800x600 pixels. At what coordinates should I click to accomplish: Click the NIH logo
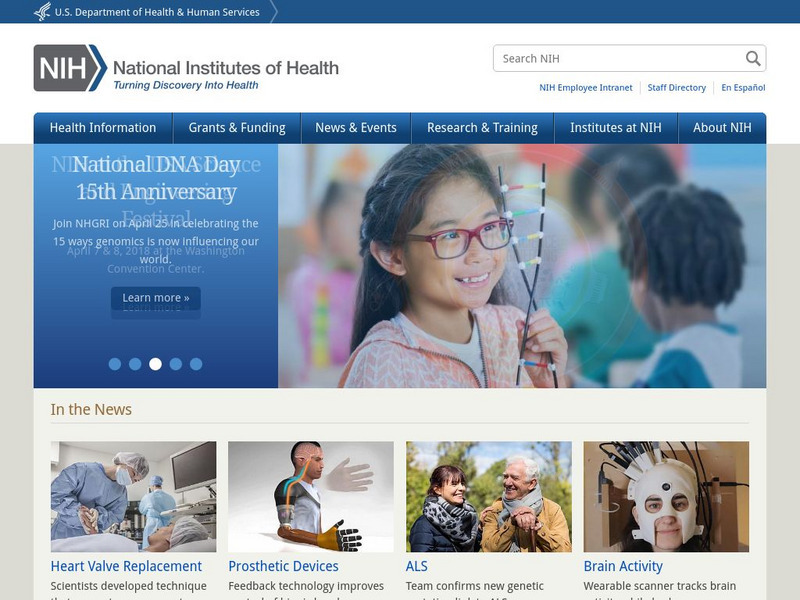(70, 68)
